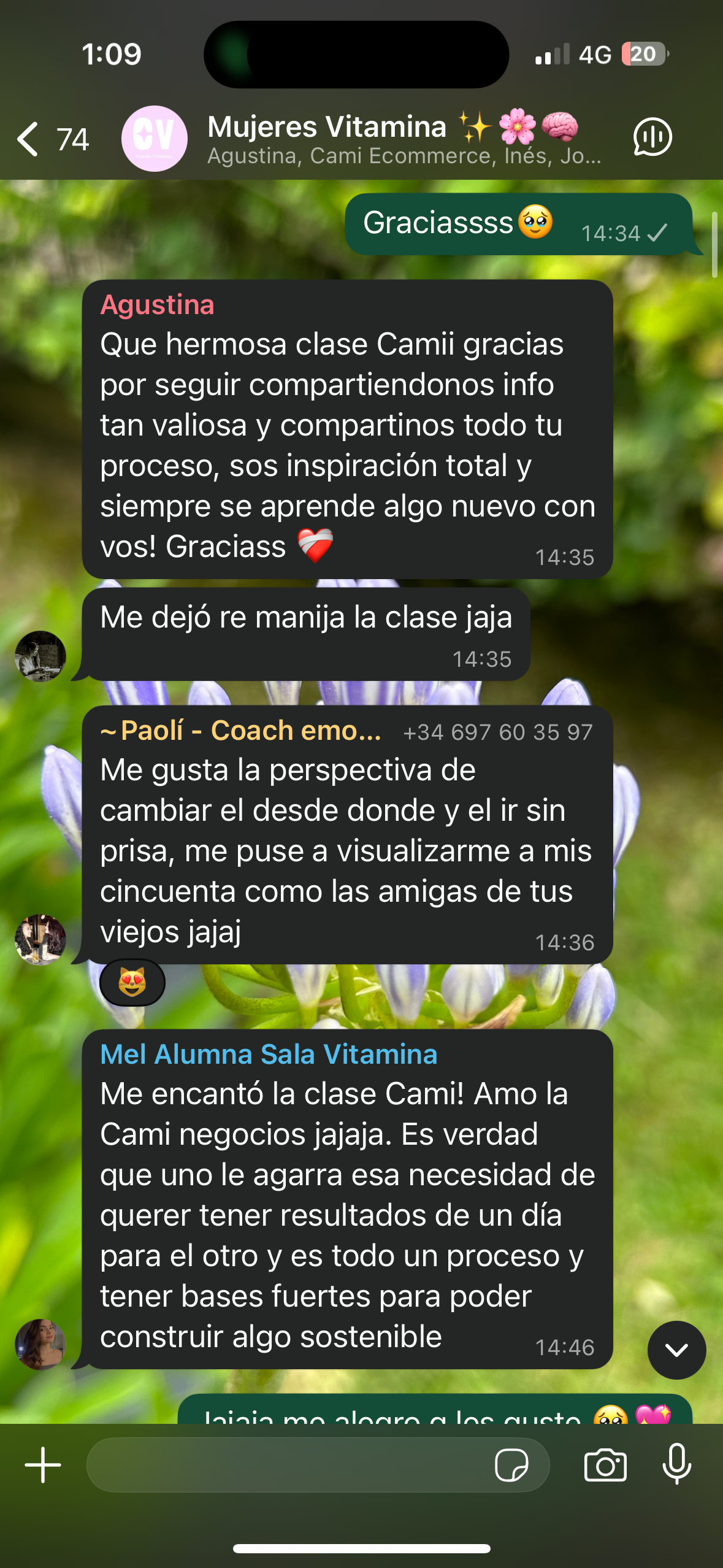Tap Mel Alumna Sala Vitamina name
Viewport: 723px width, 1568px height.
[269, 1055]
